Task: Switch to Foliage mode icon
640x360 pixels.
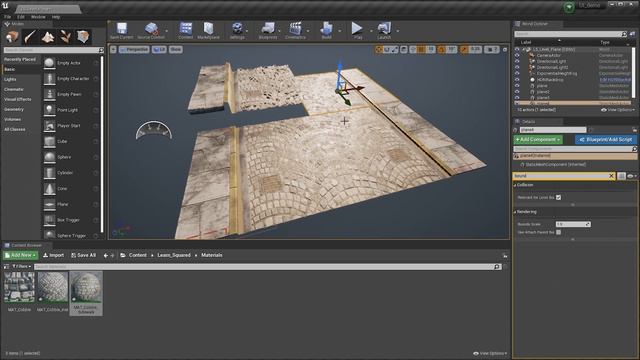Action: coord(65,37)
